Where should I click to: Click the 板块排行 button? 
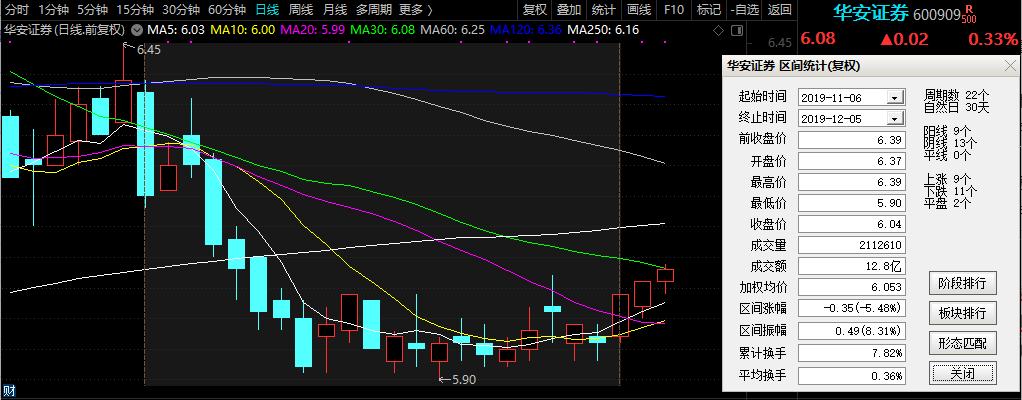(x=962, y=313)
